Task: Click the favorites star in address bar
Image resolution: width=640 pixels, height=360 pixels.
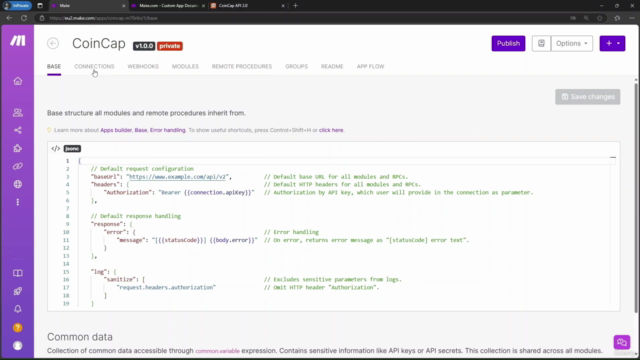Action: pyautogui.click(x=600, y=18)
